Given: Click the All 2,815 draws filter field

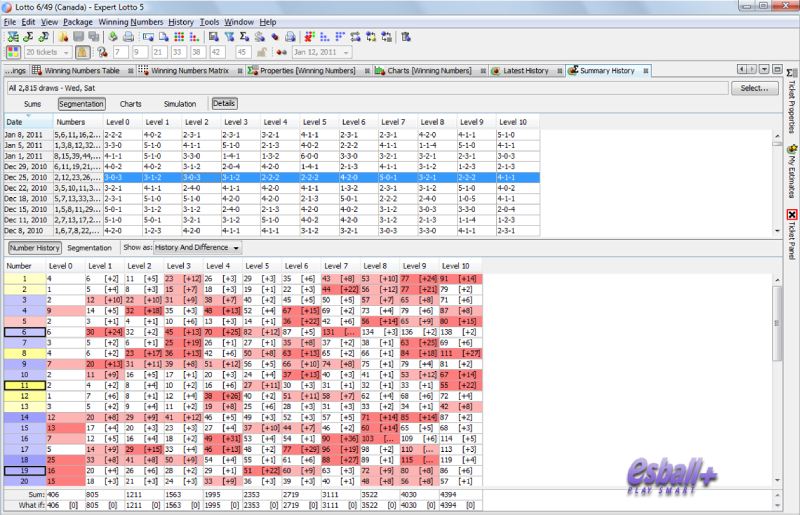Looking at the screenshot, I should tap(367, 88).
